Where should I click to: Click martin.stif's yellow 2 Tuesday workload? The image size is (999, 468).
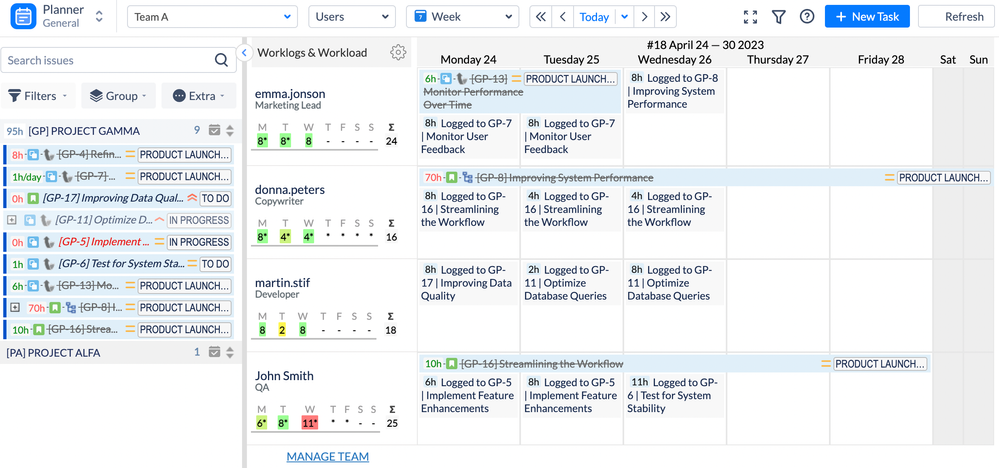[284, 330]
